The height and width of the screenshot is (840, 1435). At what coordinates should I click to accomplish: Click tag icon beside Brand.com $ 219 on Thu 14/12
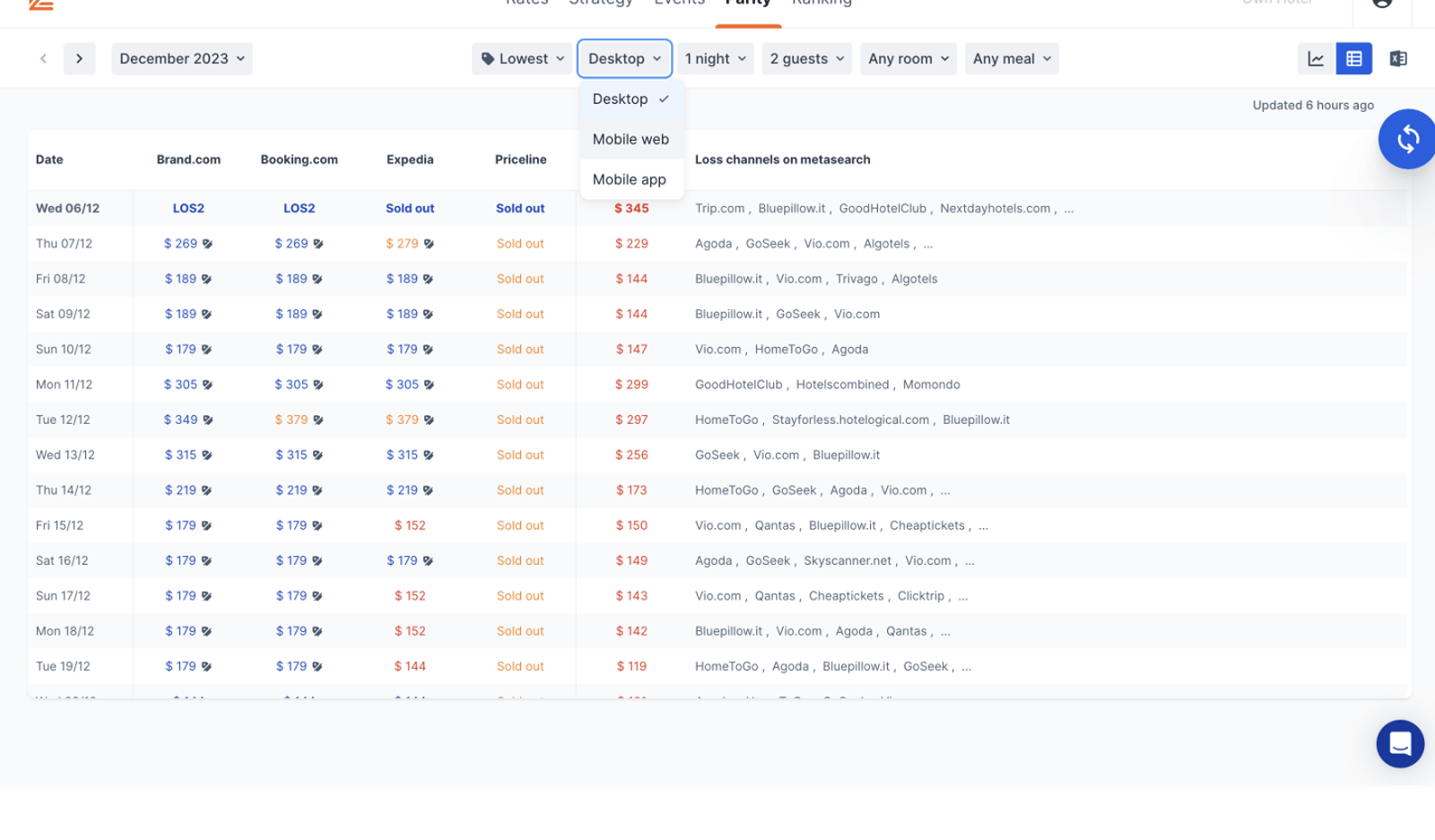[x=206, y=490]
